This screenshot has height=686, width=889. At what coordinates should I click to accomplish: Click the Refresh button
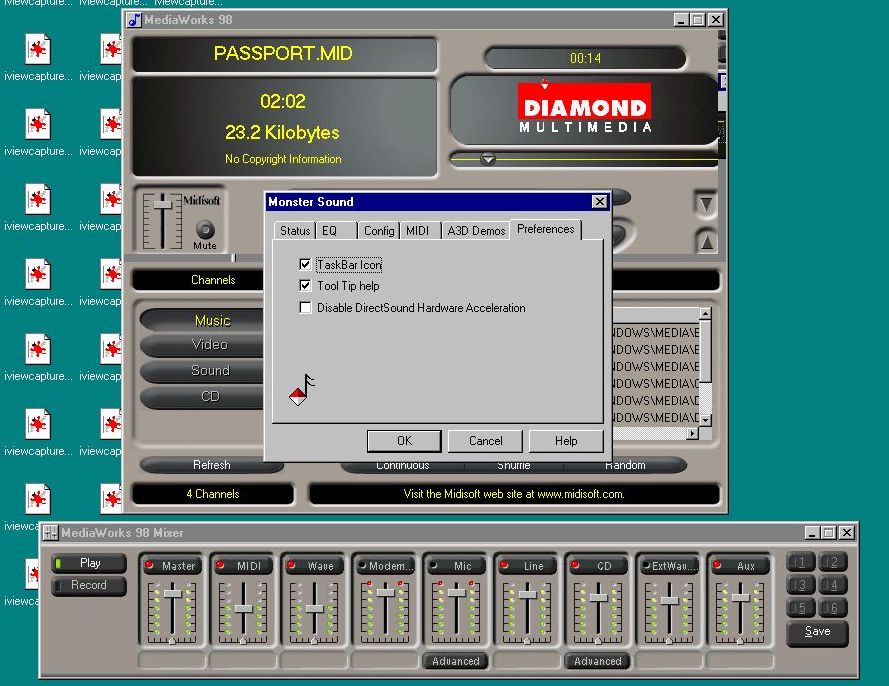click(x=211, y=465)
